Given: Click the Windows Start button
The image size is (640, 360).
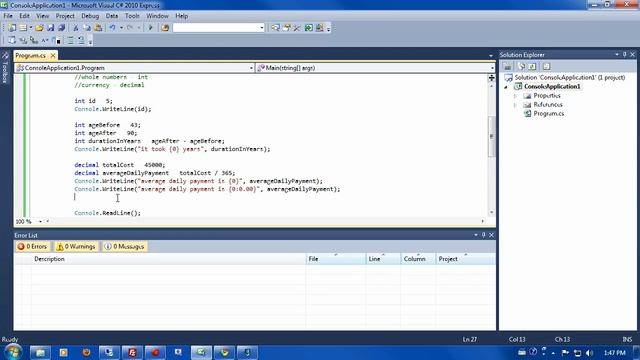Looking at the screenshot, I should pos(13,352).
